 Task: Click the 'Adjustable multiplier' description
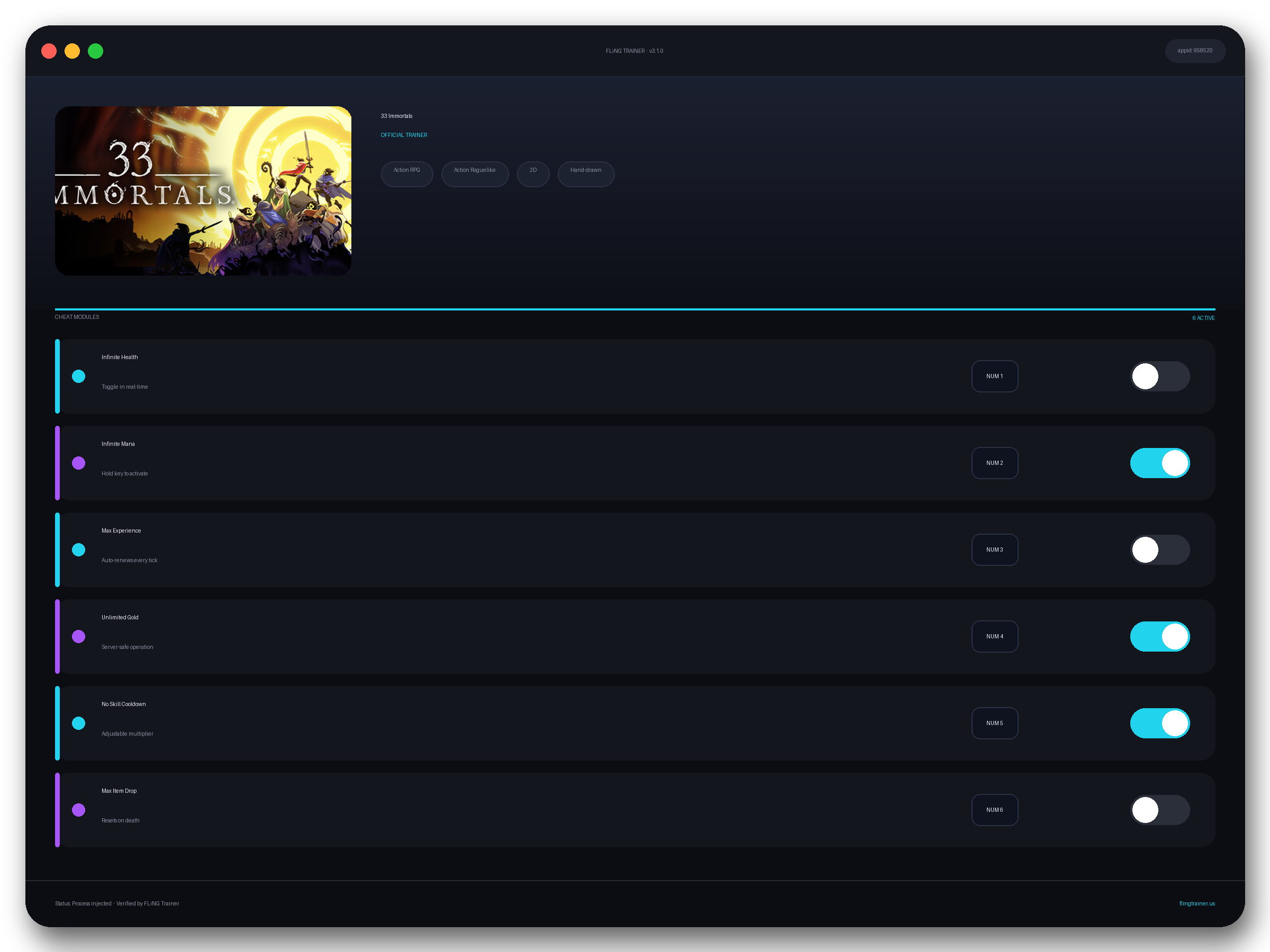tap(128, 734)
